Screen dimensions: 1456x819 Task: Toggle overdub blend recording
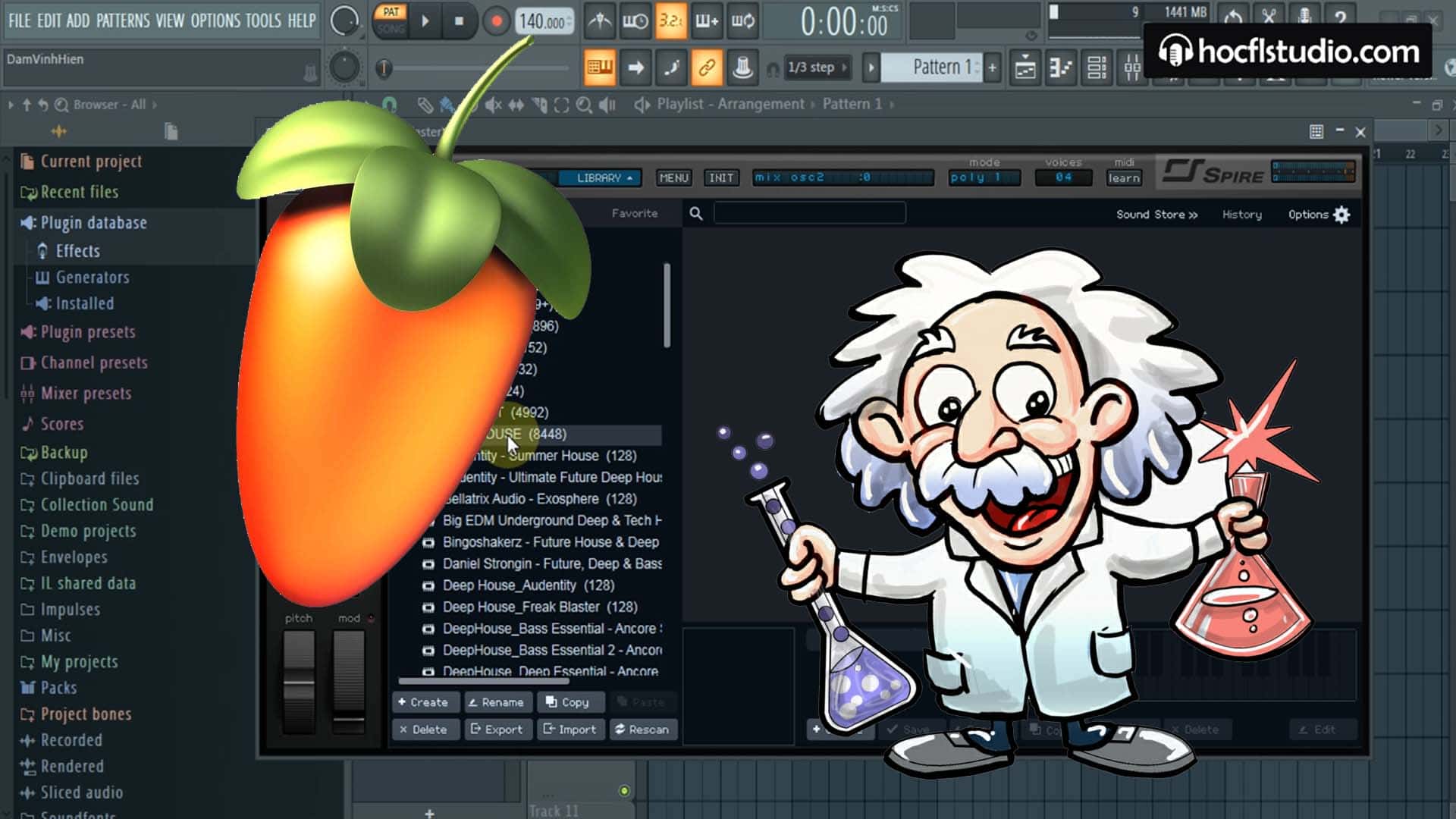pyautogui.click(x=707, y=21)
